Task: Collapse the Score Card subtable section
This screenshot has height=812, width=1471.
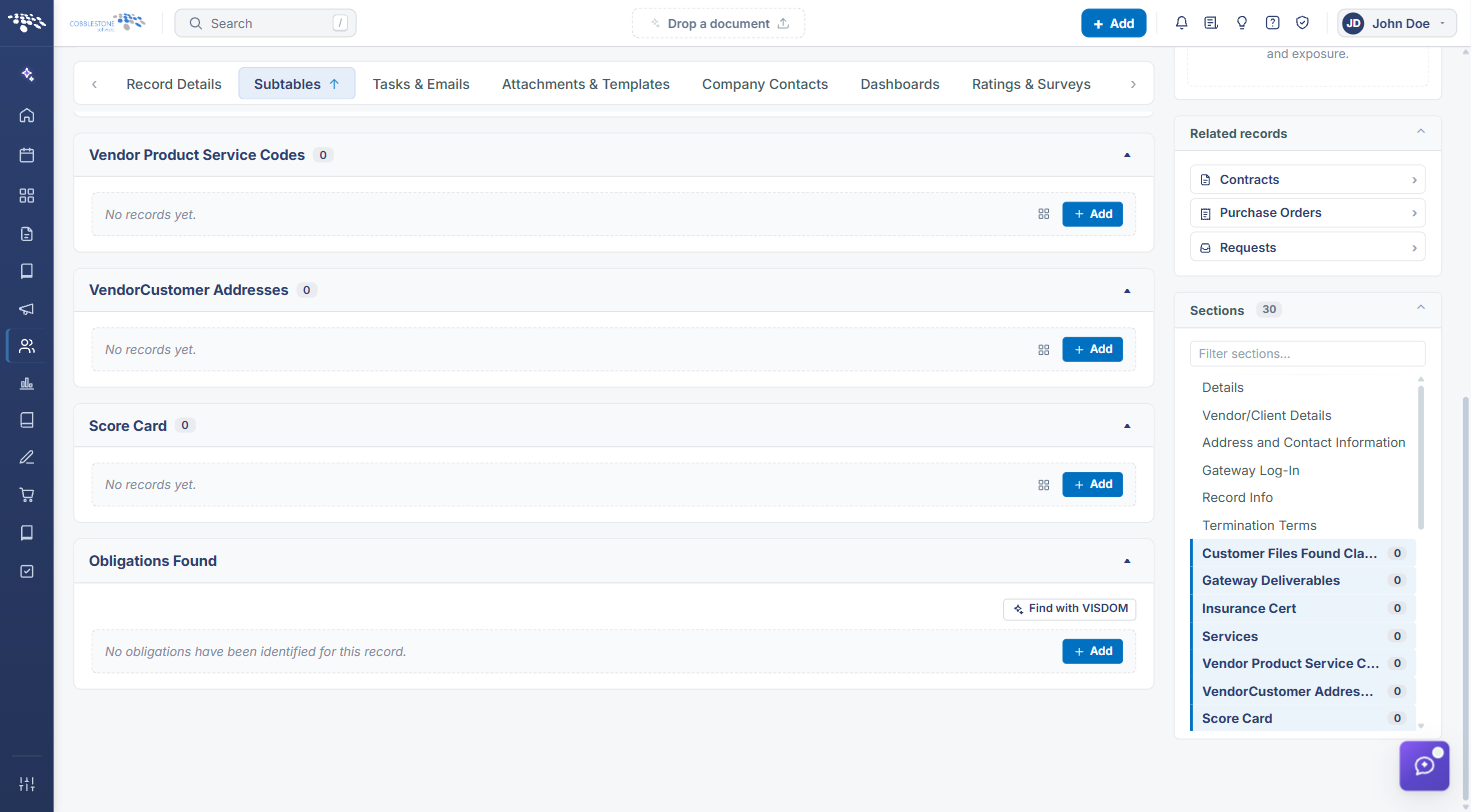Action: click(1127, 425)
